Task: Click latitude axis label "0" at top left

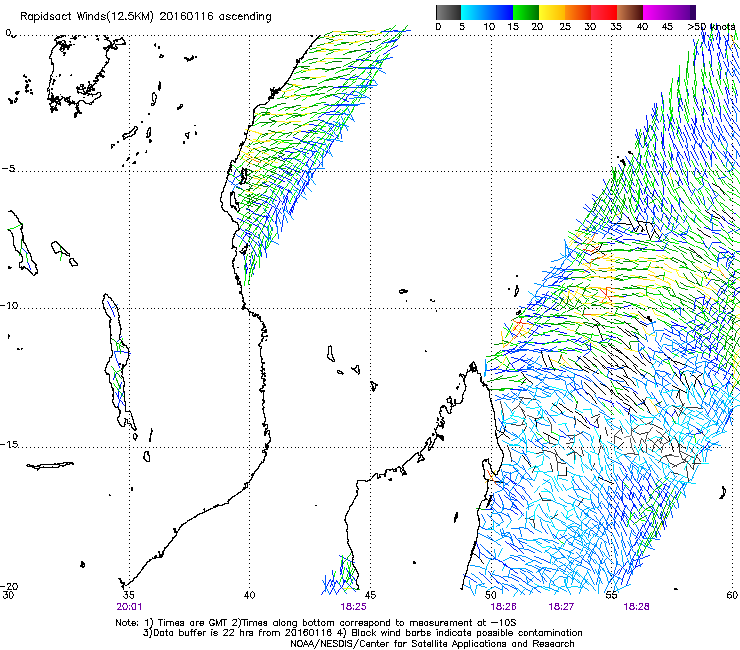Action: 8,33
